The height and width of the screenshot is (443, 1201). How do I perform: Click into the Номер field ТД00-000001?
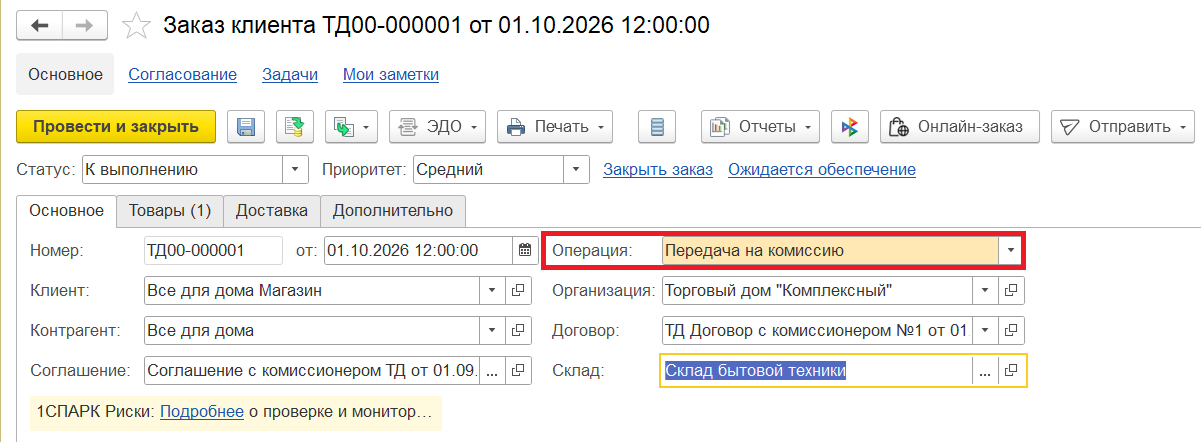click(x=214, y=250)
